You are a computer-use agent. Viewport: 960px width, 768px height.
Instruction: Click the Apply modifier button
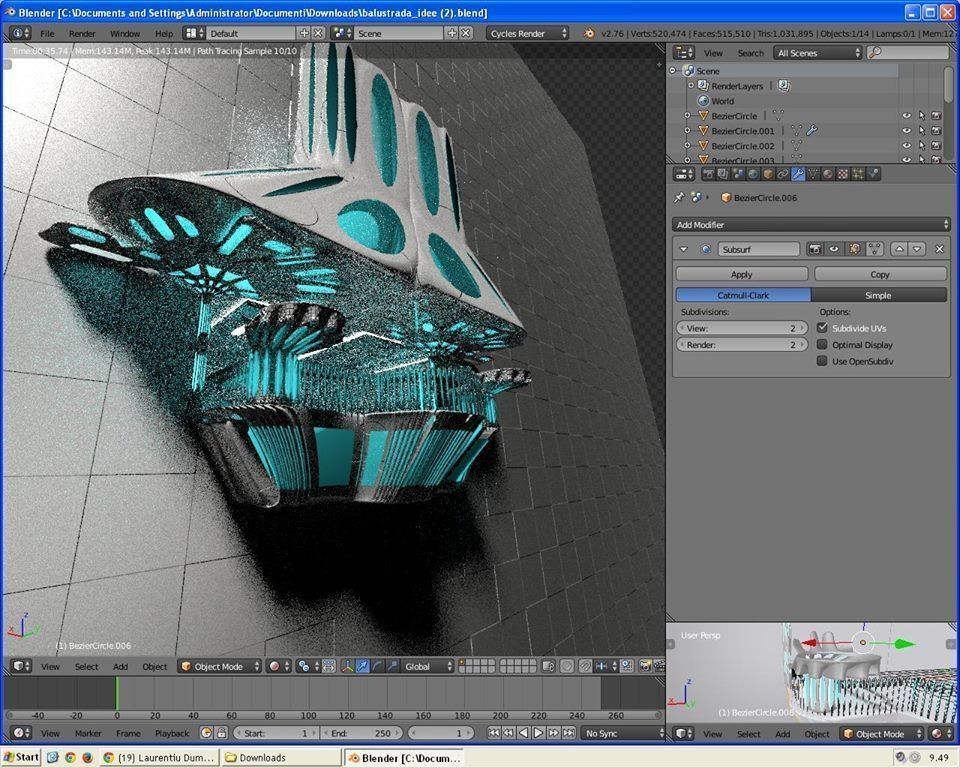[x=741, y=274]
